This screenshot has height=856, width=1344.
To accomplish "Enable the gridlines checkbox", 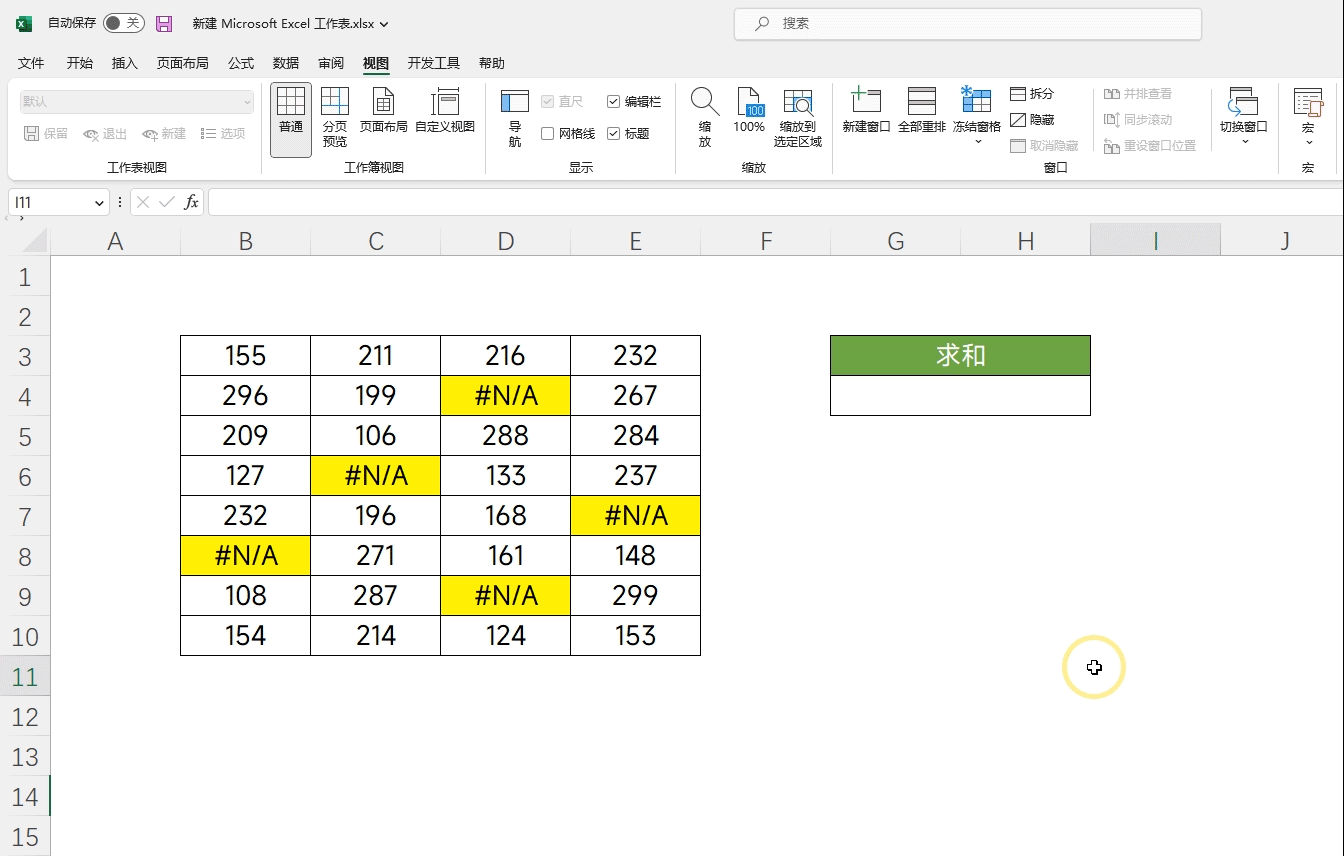I will pos(547,134).
